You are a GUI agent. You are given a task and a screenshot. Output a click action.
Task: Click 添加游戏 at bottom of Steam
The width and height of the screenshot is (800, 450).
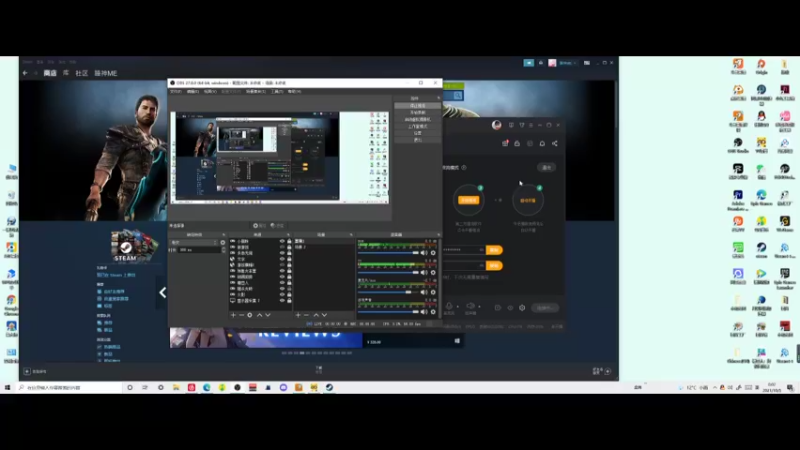(x=36, y=371)
